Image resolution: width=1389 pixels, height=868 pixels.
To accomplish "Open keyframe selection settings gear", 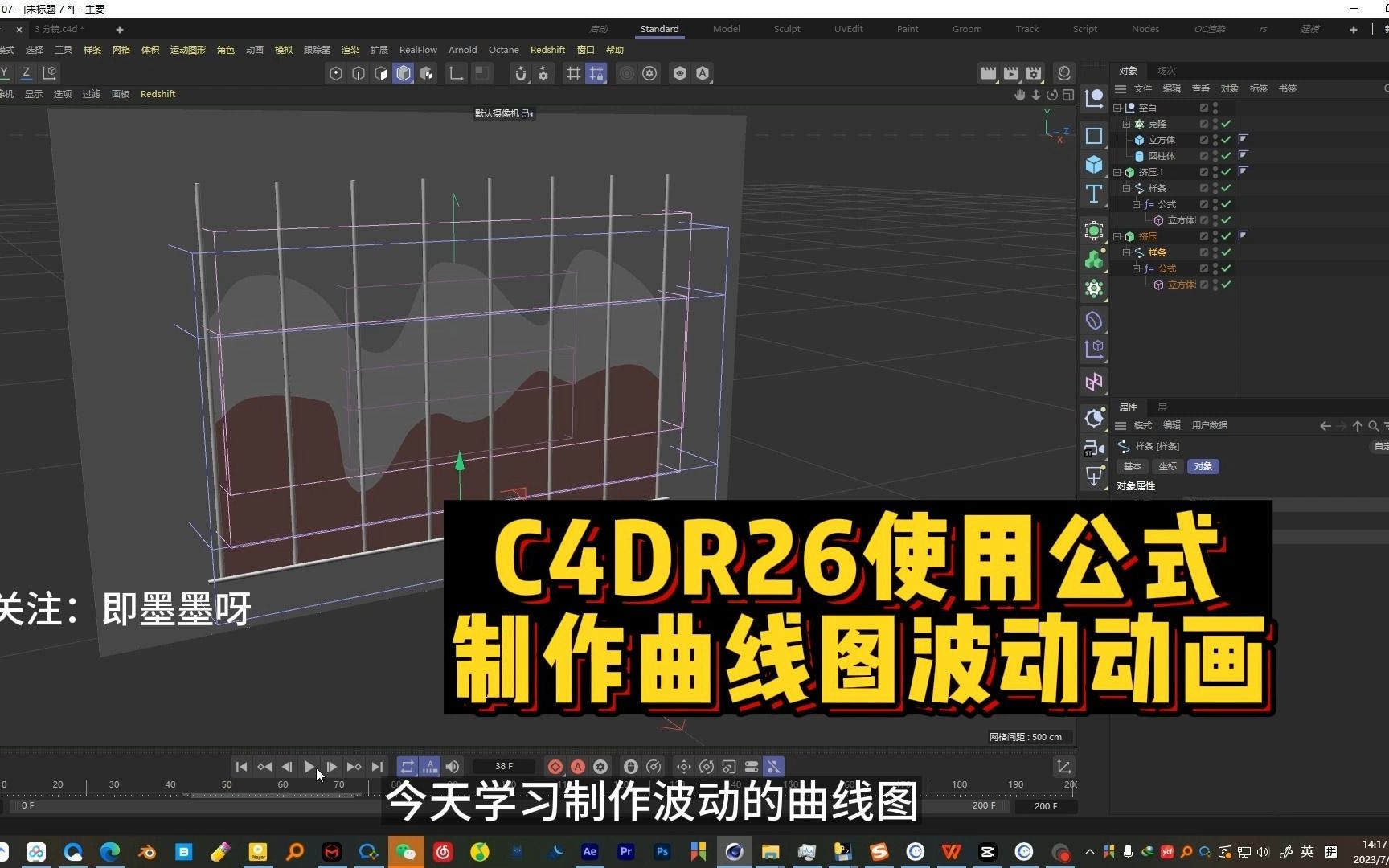I will point(600,767).
